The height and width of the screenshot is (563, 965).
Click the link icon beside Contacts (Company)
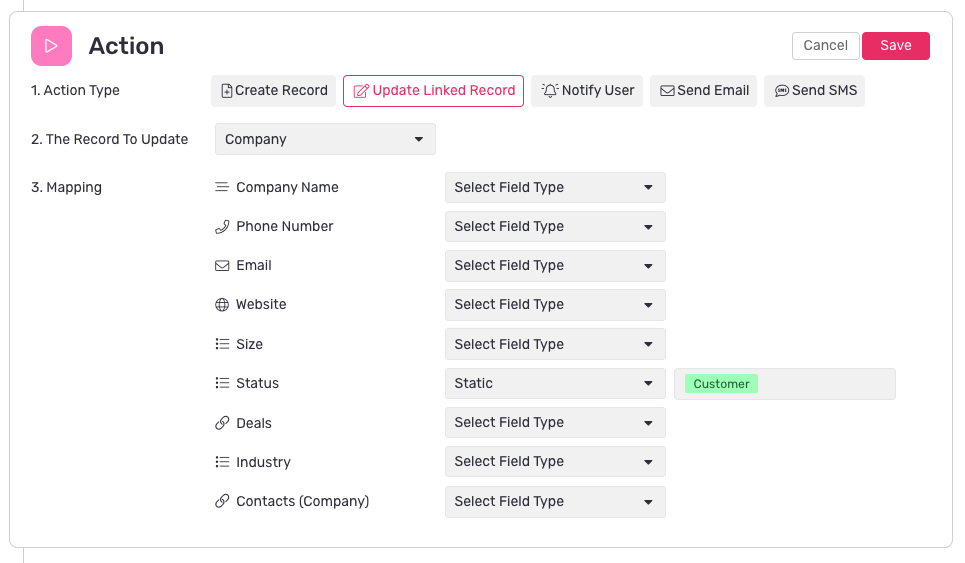click(222, 501)
